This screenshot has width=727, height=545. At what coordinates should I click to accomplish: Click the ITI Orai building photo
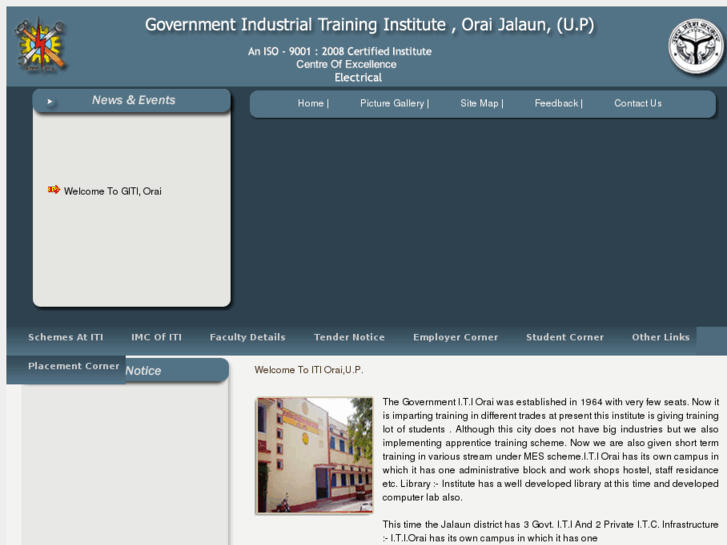(315, 455)
